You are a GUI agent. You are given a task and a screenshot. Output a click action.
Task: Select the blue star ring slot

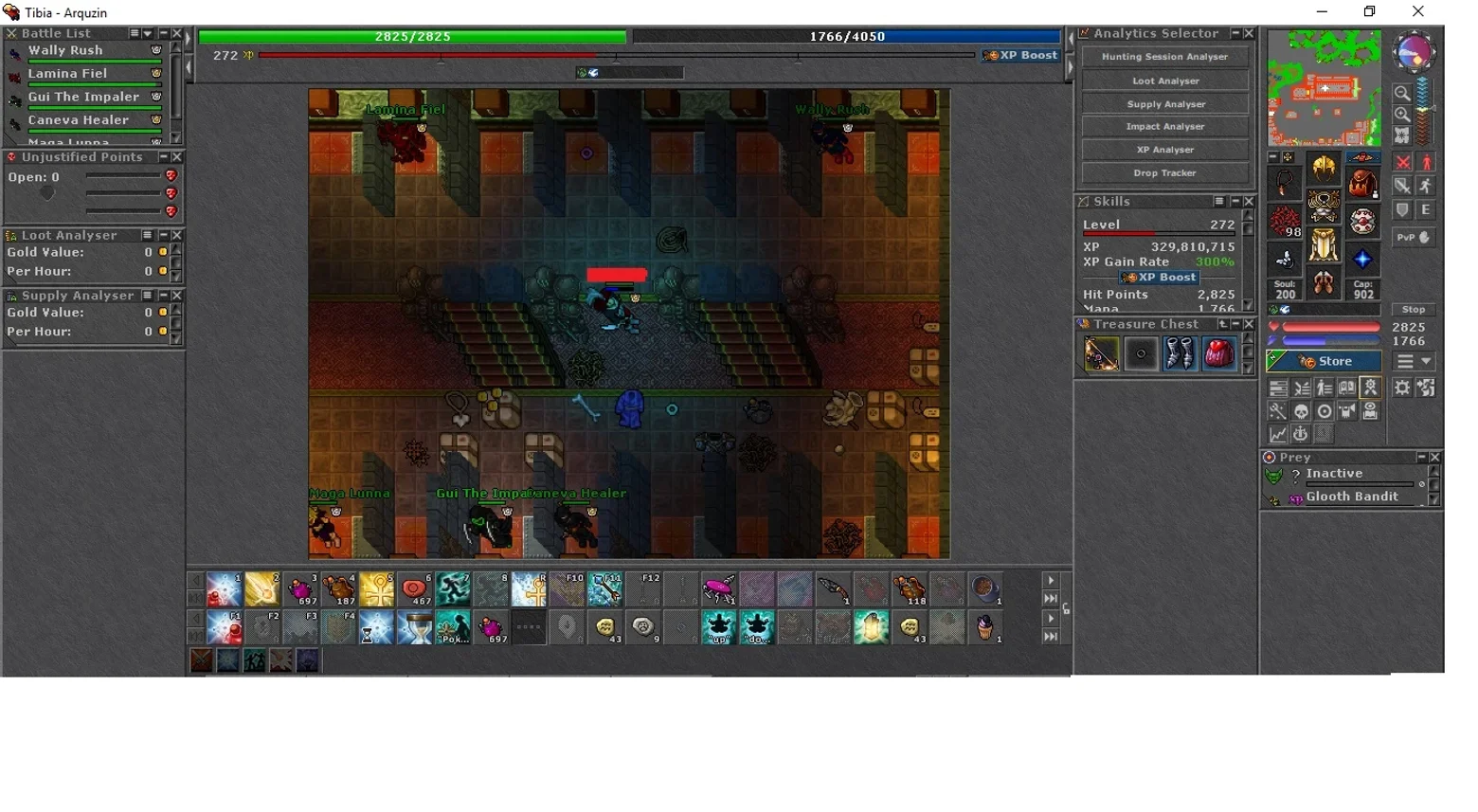click(1362, 260)
